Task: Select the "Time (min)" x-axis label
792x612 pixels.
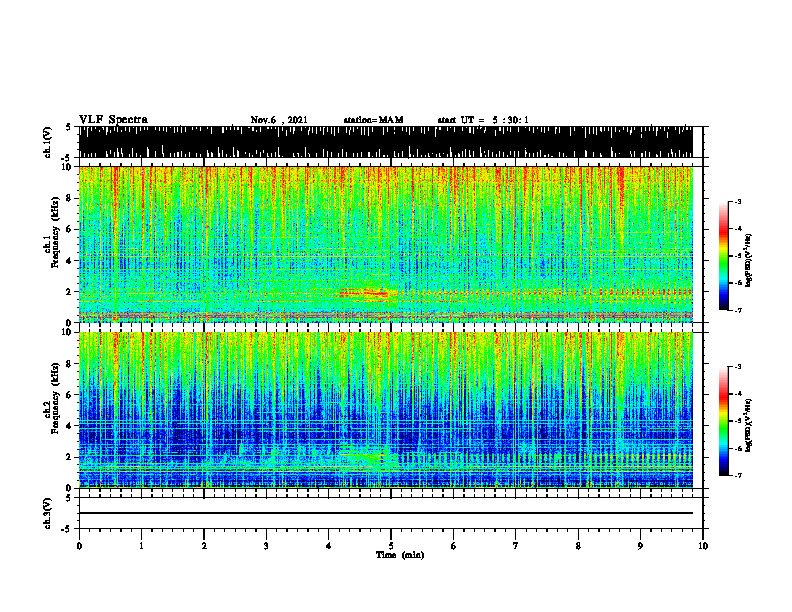Action: click(x=400, y=555)
